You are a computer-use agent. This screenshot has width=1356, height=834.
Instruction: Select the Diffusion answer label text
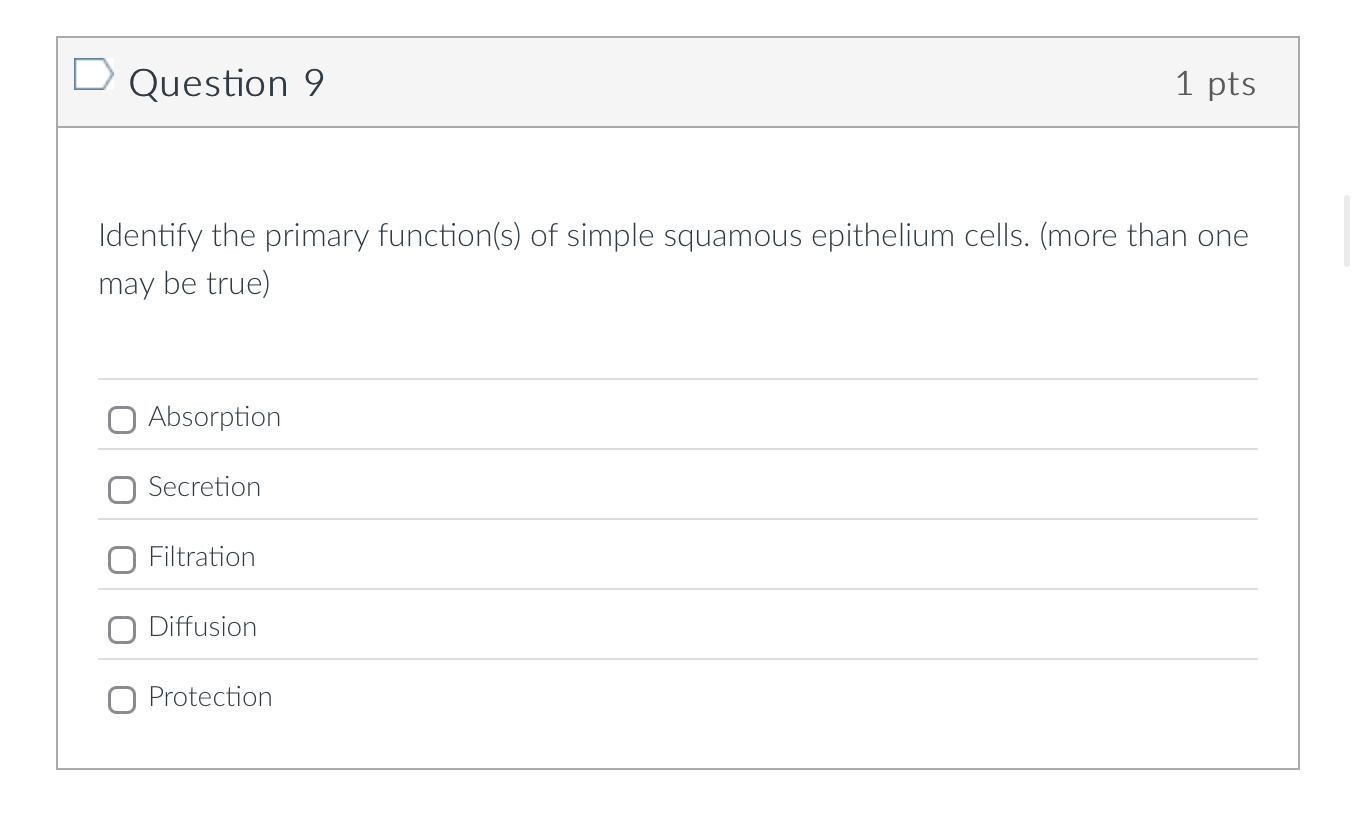pos(202,627)
